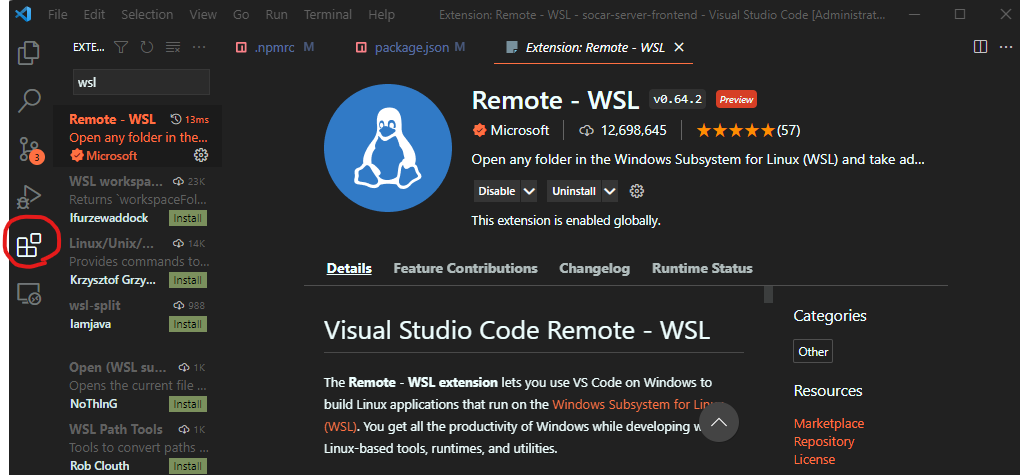Click the details pane scrollbar thumb
Image resolution: width=1020 pixels, height=475 pixels.
768,294
